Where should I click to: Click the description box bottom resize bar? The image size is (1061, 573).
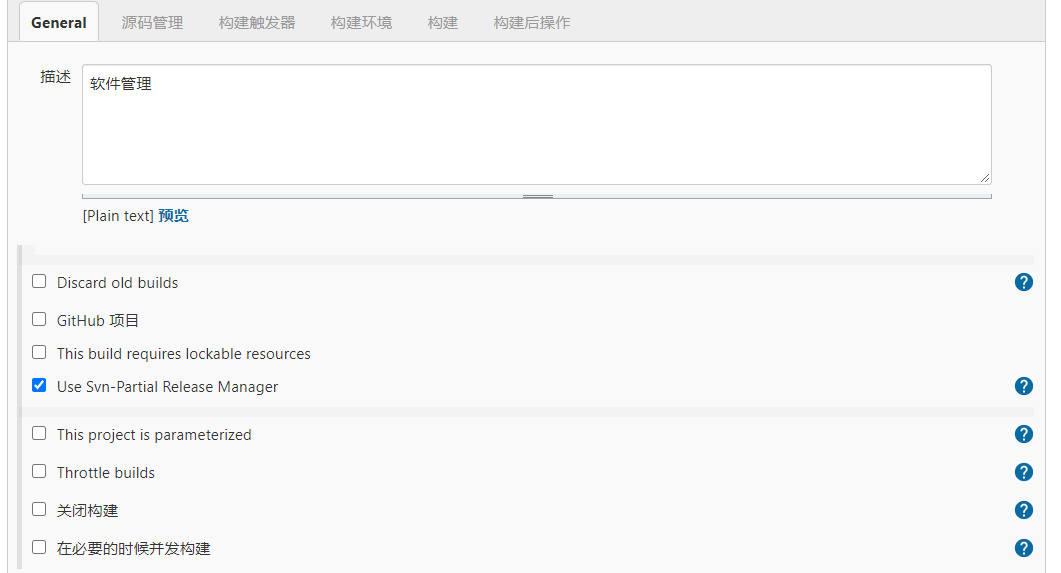tap(537, 196)
